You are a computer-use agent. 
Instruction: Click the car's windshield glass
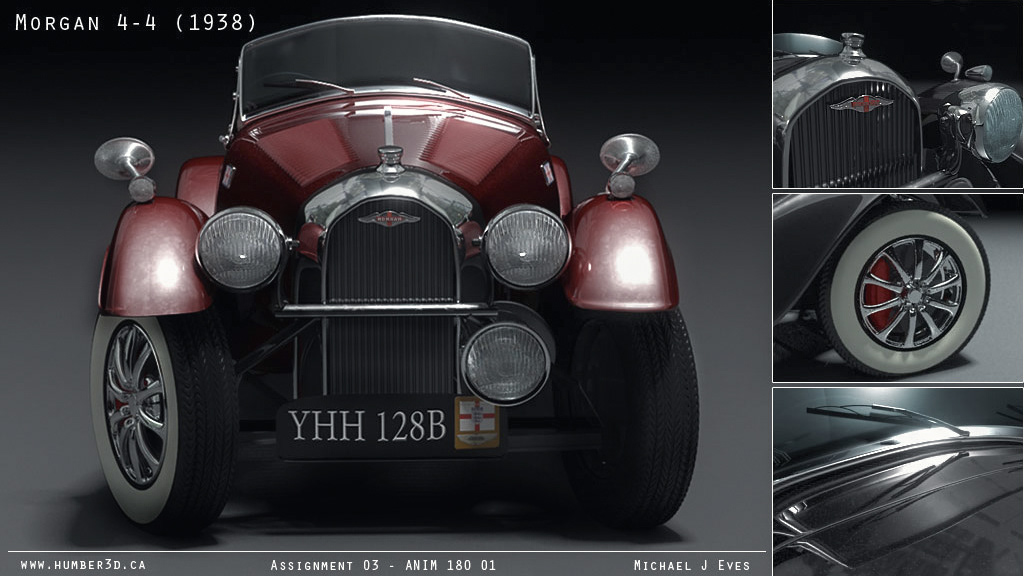pyautogui.click(x=387, y=62)
